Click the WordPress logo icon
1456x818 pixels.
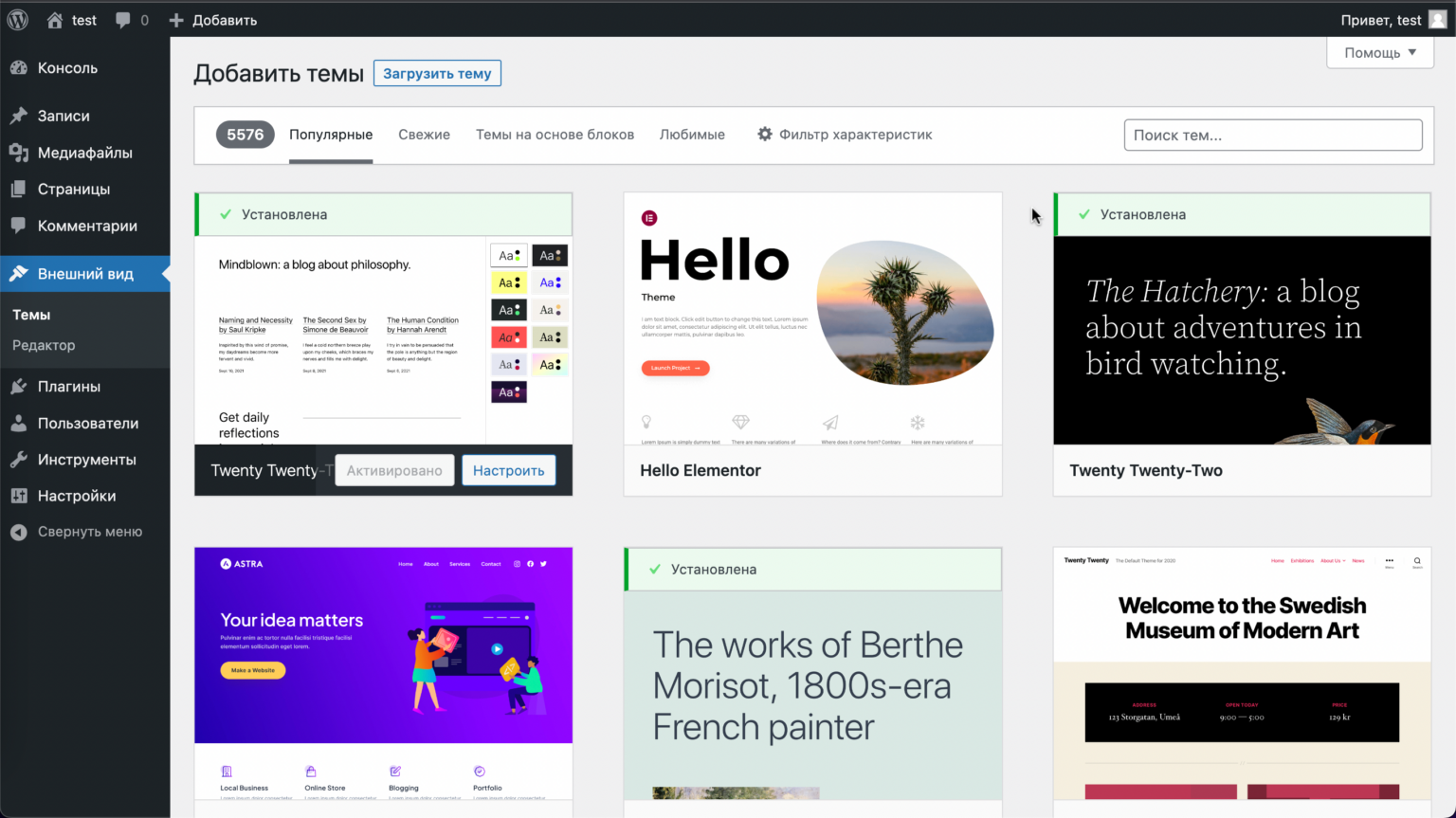click(18, 20)
